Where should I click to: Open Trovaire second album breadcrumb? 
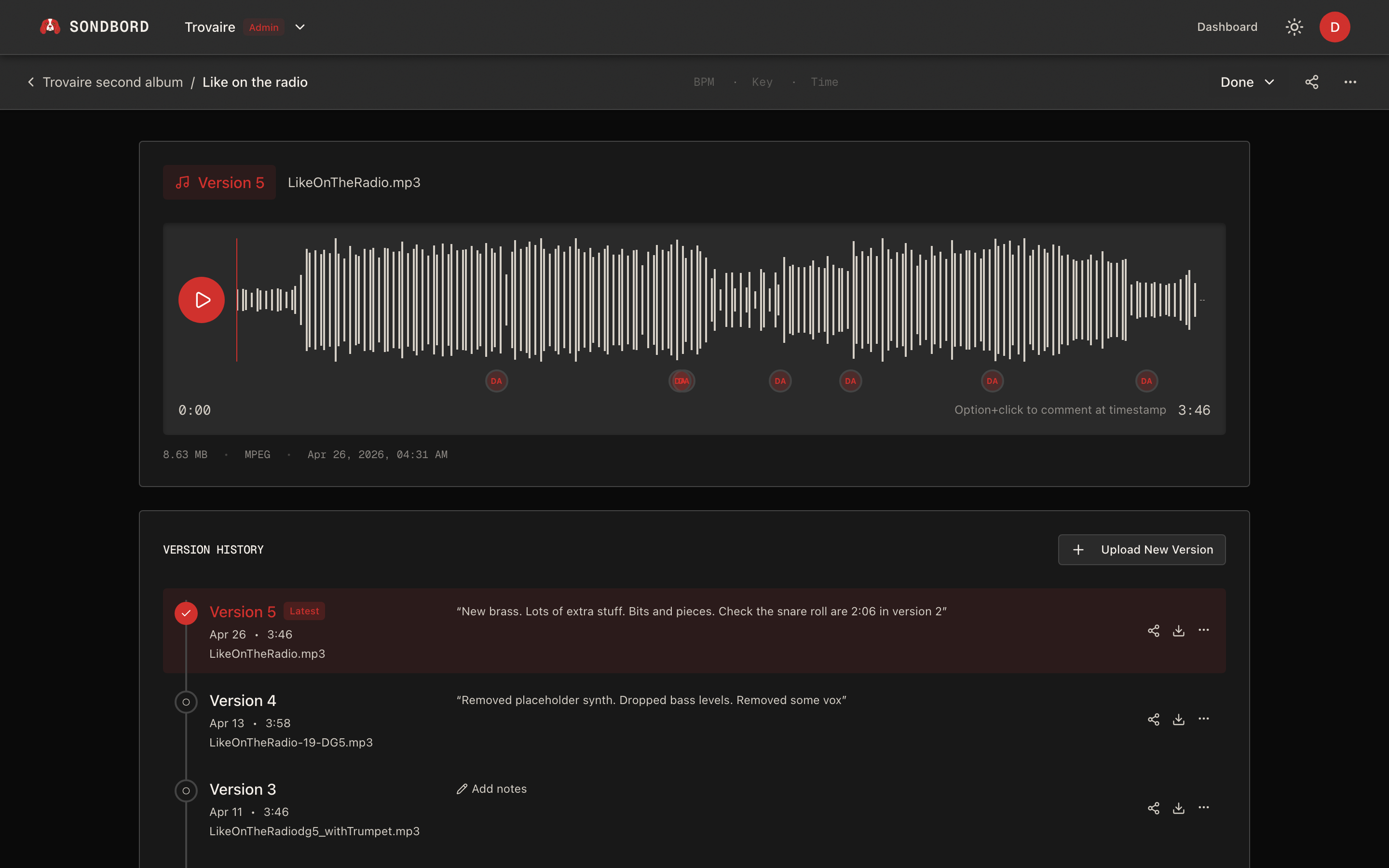click(112, 82)
